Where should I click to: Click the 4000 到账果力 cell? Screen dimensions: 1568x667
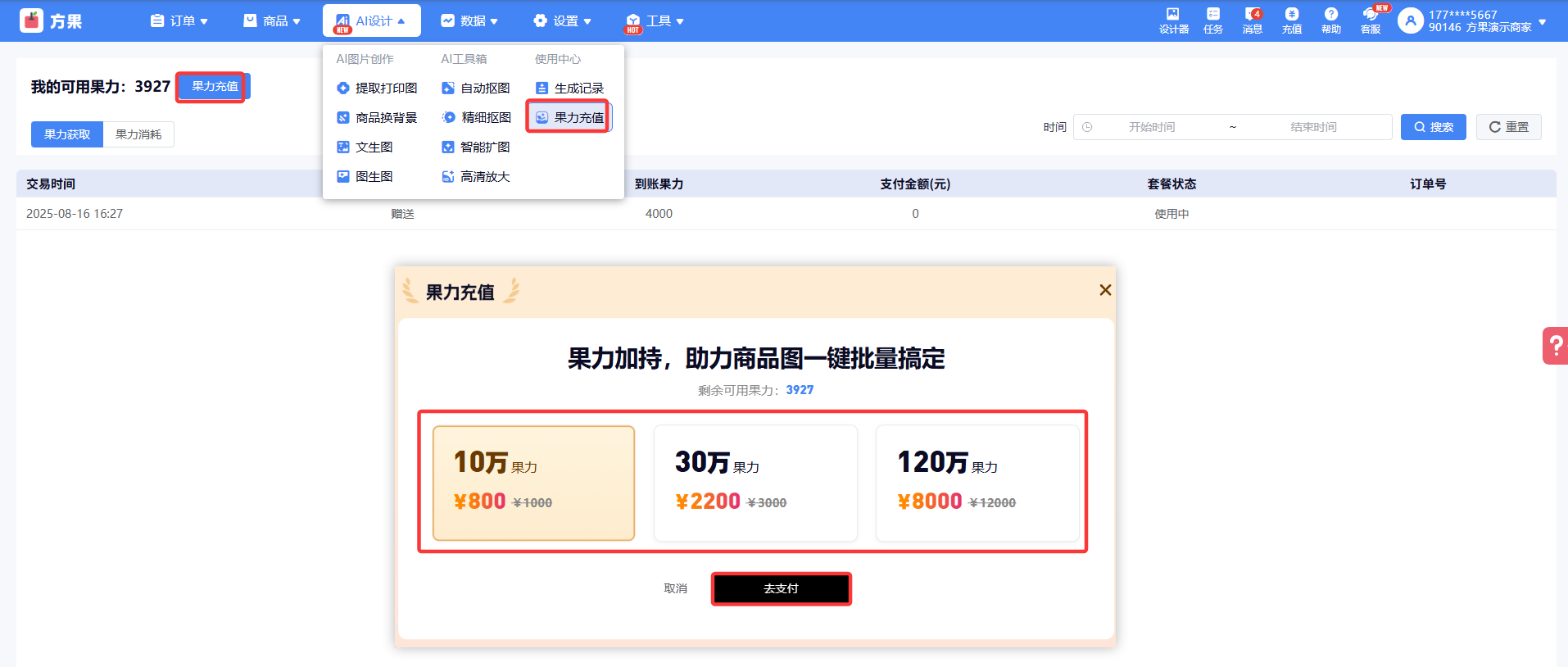[x=659, y=214]
